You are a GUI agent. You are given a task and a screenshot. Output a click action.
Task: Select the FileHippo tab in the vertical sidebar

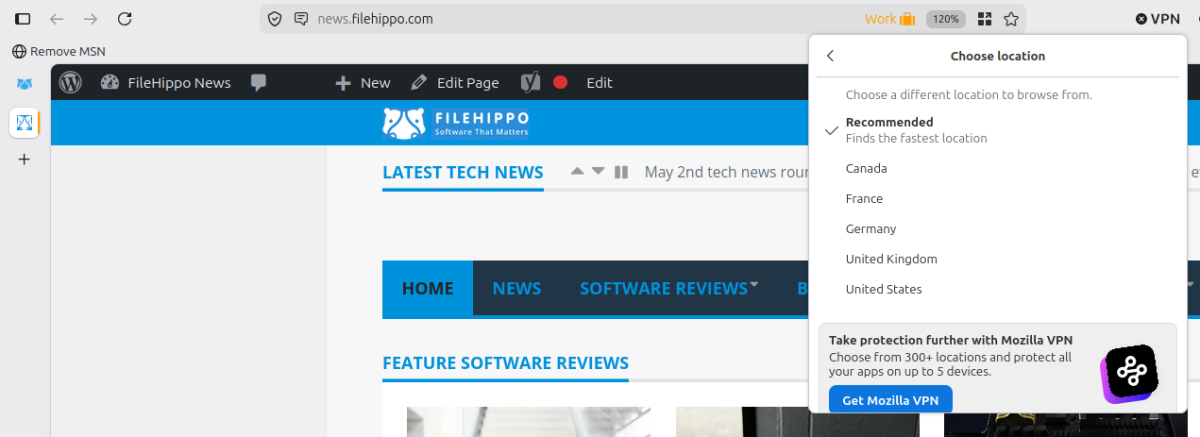coord(25,84)
